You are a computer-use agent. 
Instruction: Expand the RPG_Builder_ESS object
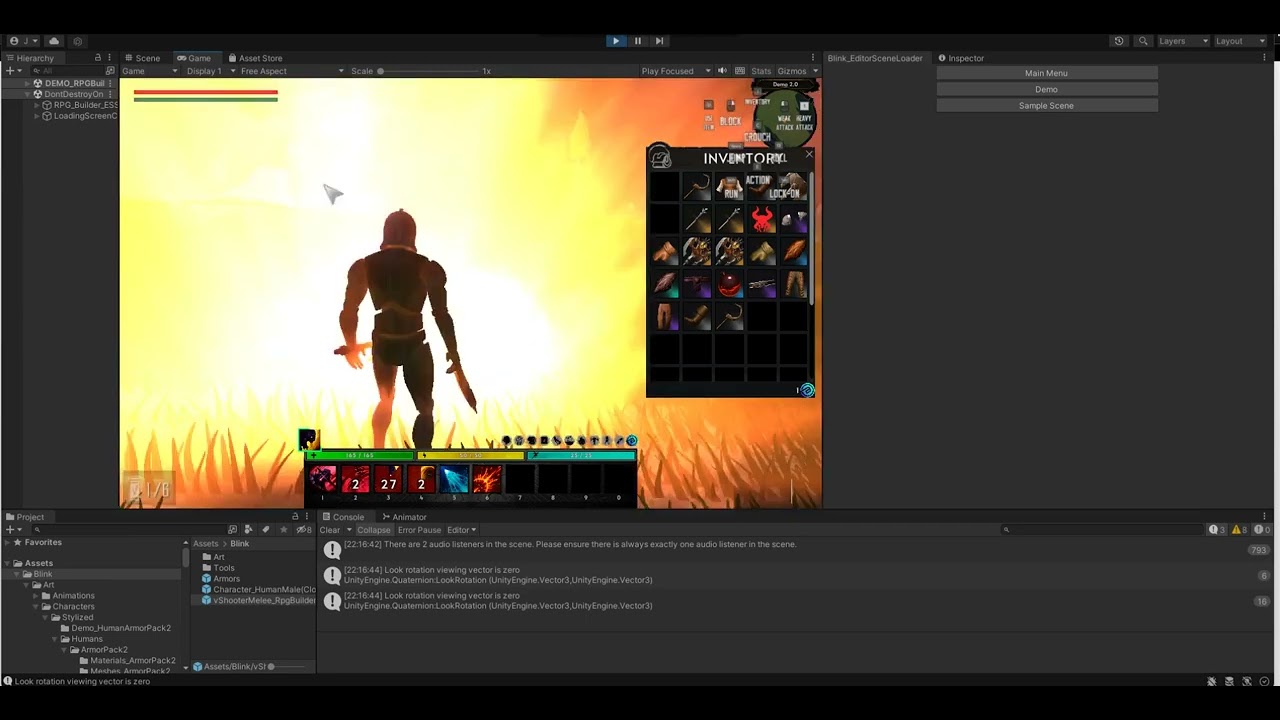click(37, 105)
